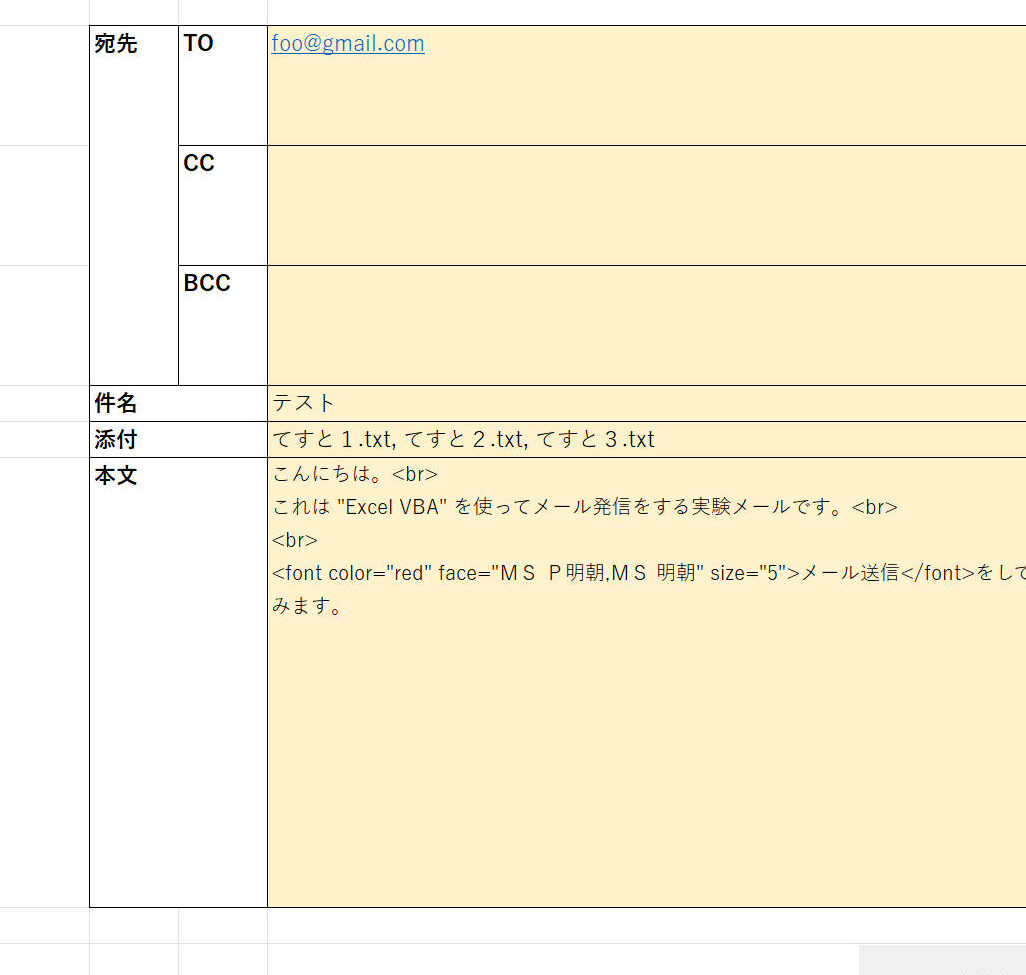This screenshot has height=975, width=1026.
Task: Click the cell containing テスト subject text
Action: (x=500, y=403)
